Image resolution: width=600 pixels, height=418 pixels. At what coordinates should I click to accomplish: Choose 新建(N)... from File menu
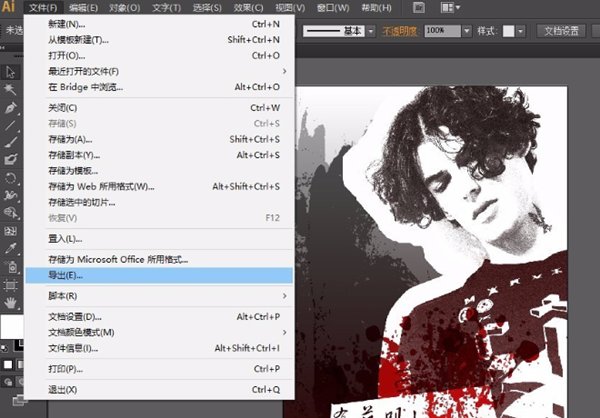coord(159,24)
